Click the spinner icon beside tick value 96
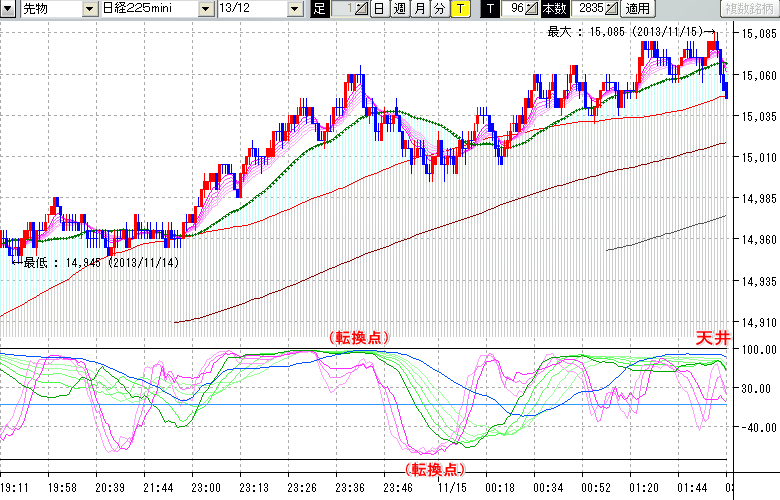Image resolution: width=780 pixels, height=500 pixels. click(x=533, y=9)
